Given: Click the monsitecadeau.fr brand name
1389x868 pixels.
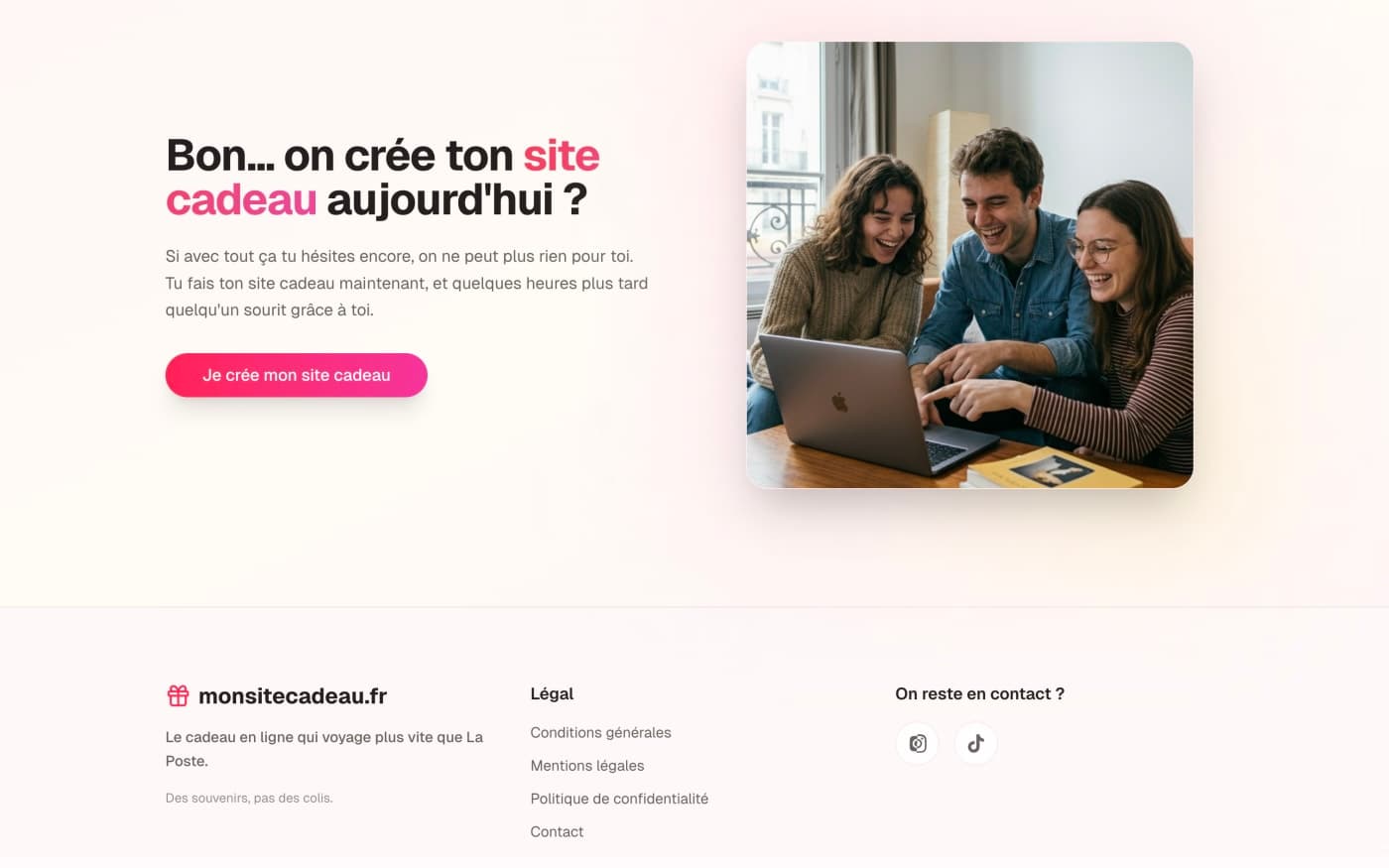Looking at the screenshot, I should click(293, 695).
